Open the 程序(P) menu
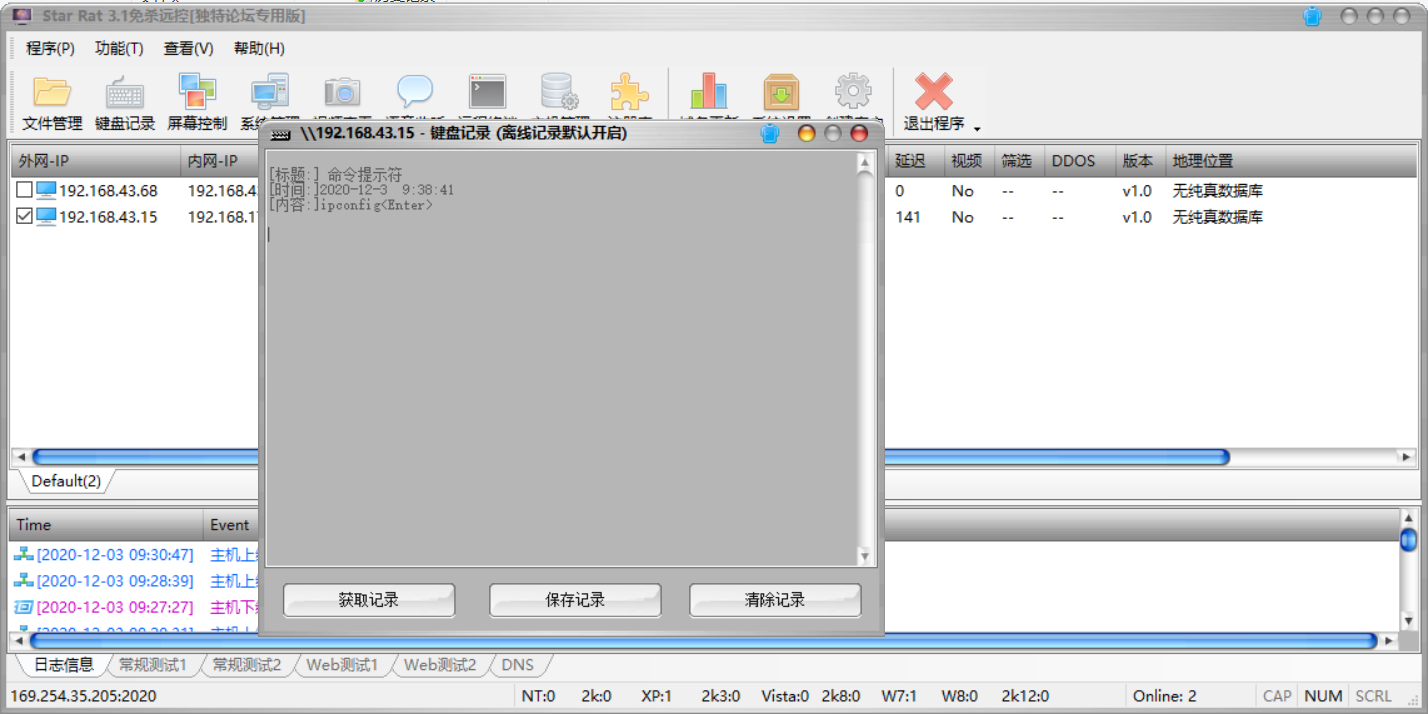 coord(50,48)
